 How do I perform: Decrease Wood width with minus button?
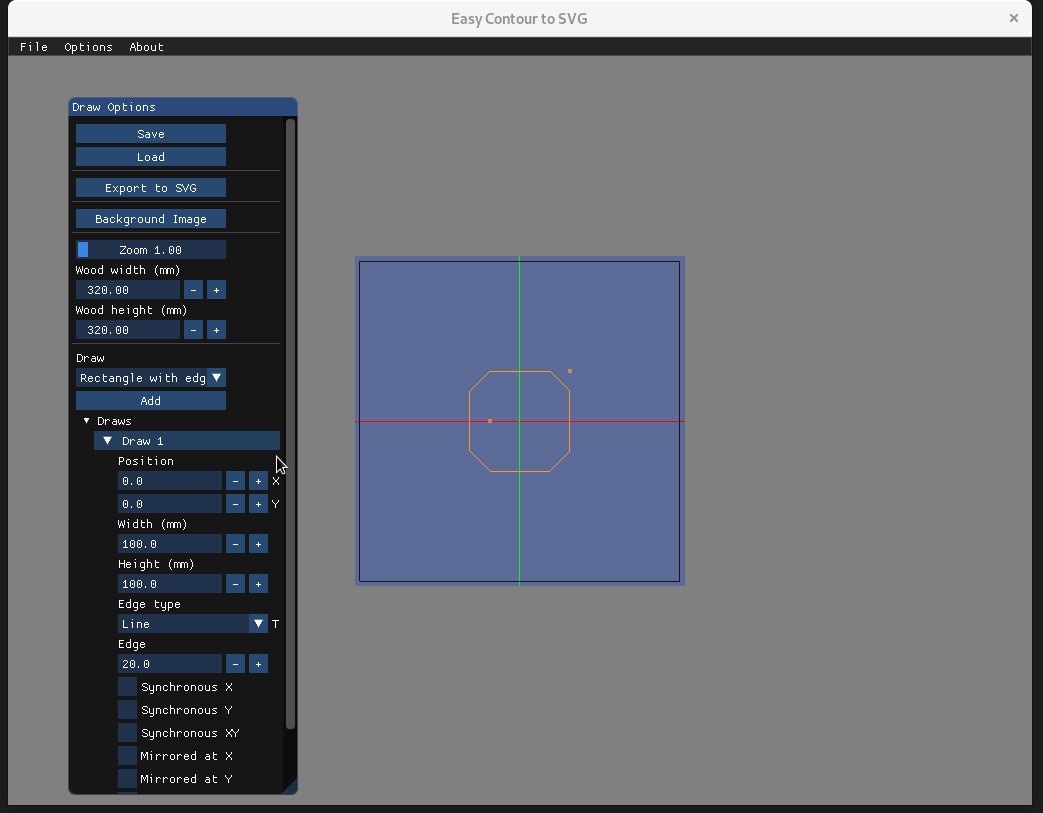pyautogui.click(x=194, y=290)
